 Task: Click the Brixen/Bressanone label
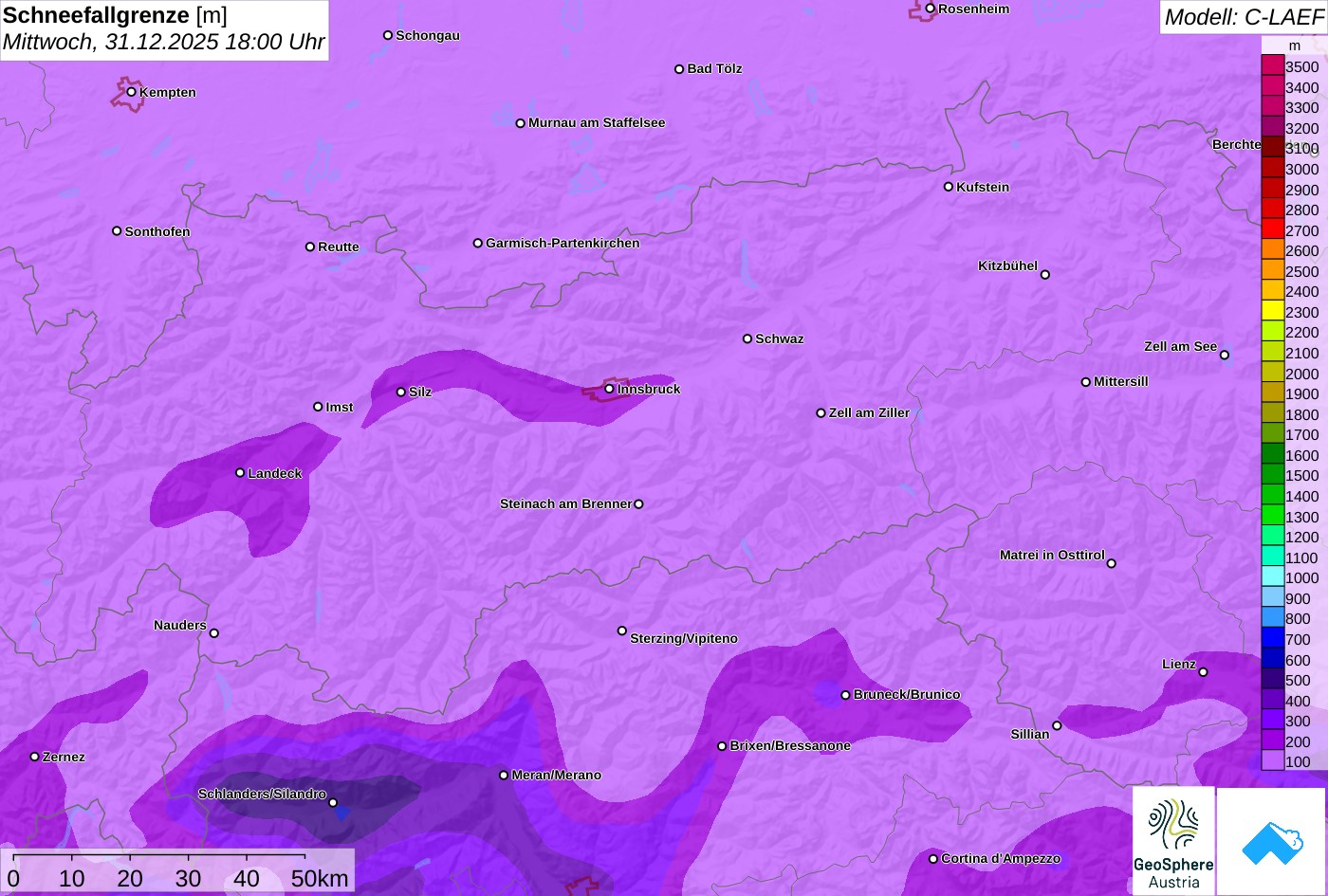coord(790,745)
